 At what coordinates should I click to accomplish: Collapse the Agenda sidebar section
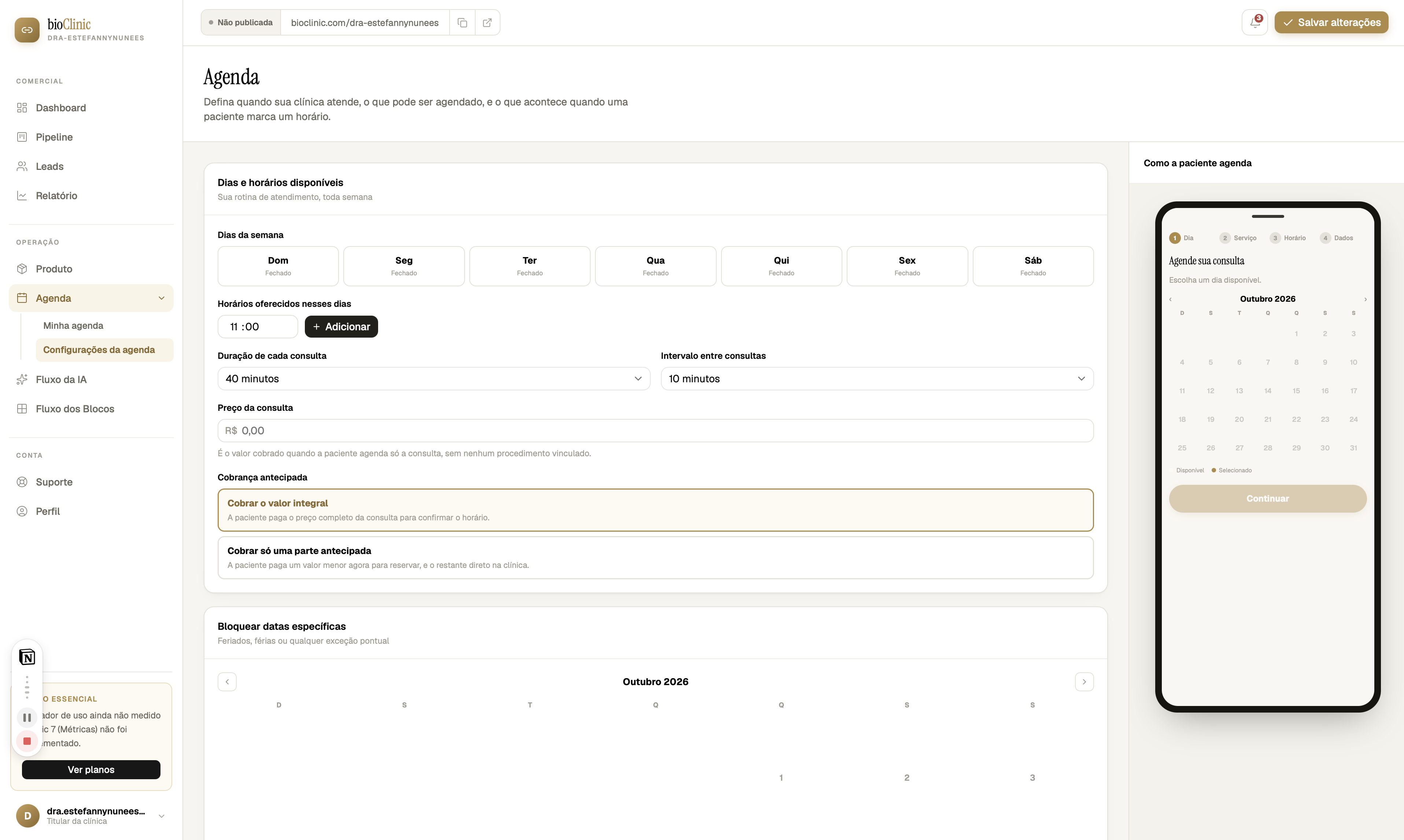pyautogui.click(x=162, y=298)
